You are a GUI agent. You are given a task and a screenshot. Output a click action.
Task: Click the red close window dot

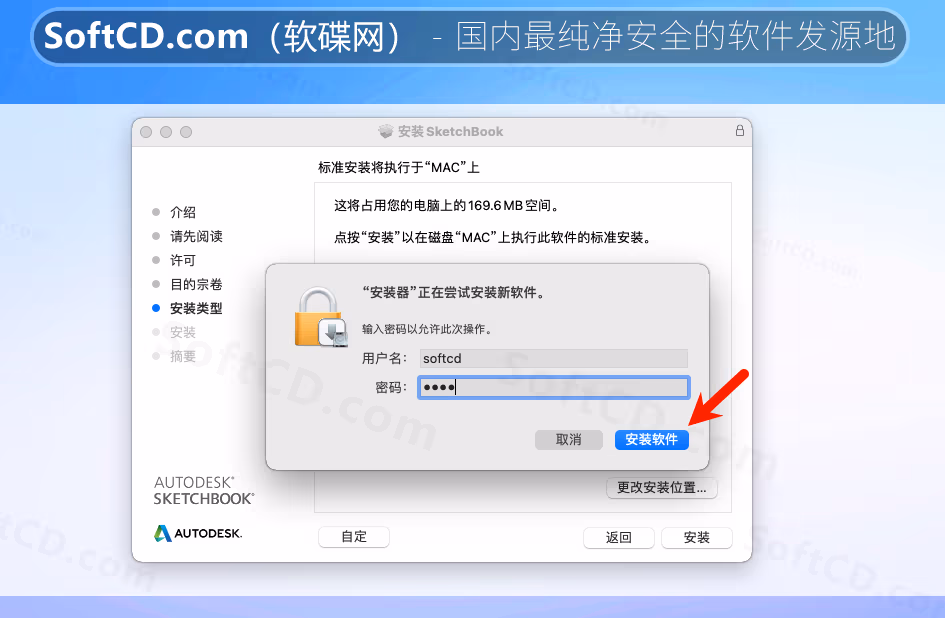[146, 131]
